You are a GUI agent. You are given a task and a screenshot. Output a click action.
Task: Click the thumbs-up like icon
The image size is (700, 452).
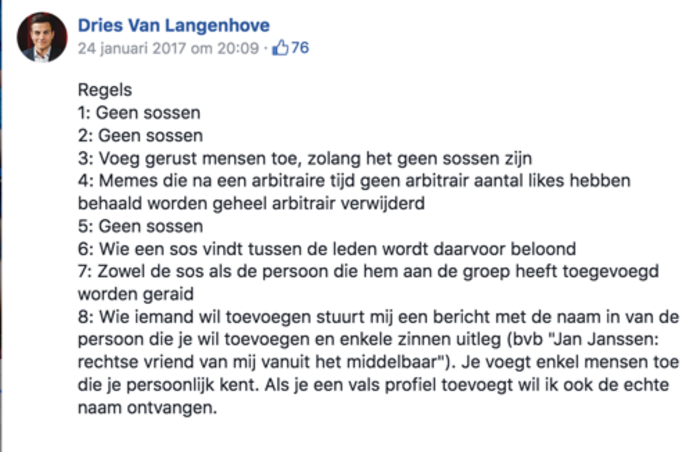(x=280, y=48)
